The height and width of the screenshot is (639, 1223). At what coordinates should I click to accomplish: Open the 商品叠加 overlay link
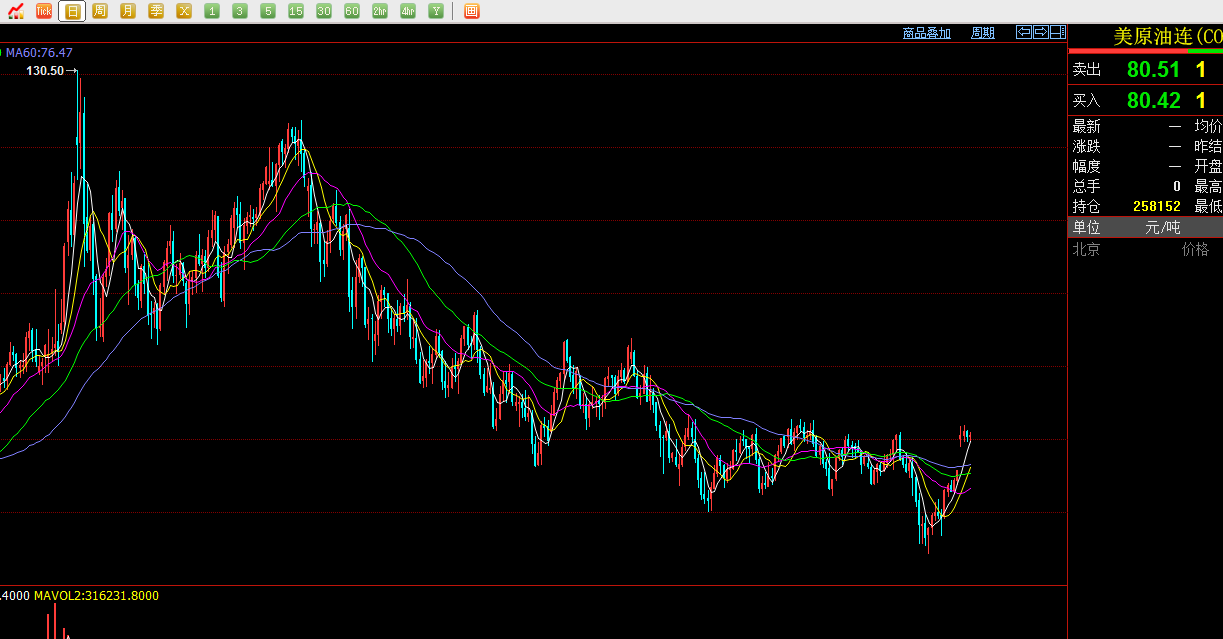click(927, 33)
